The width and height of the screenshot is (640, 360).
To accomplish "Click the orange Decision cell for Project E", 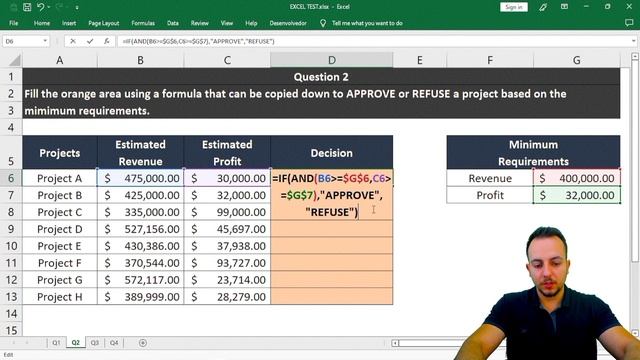I will 331,246.
